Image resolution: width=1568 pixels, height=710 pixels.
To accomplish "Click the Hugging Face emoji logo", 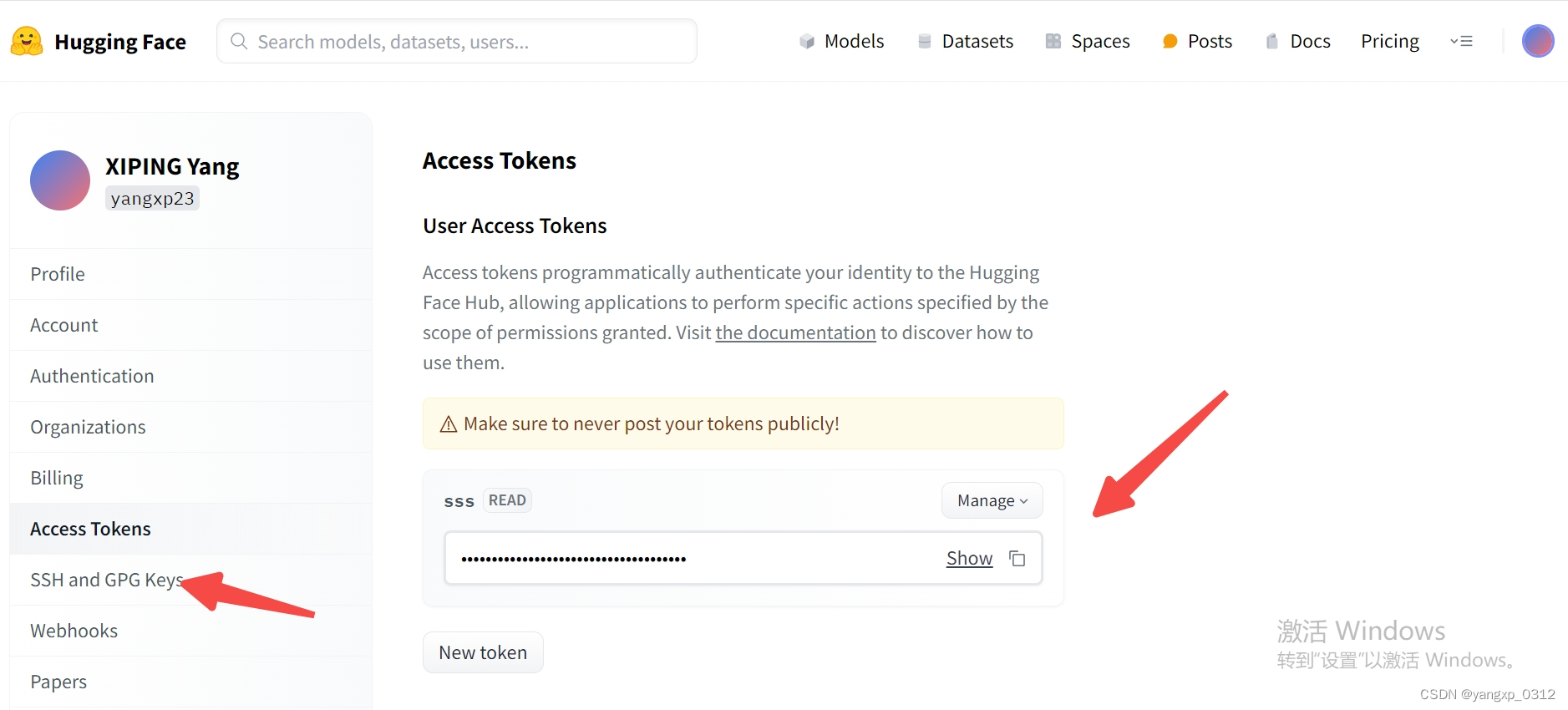I will [x=27, y=41].
